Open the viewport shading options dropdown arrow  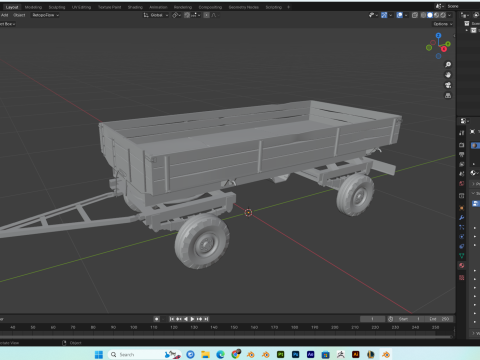point(450,15)
